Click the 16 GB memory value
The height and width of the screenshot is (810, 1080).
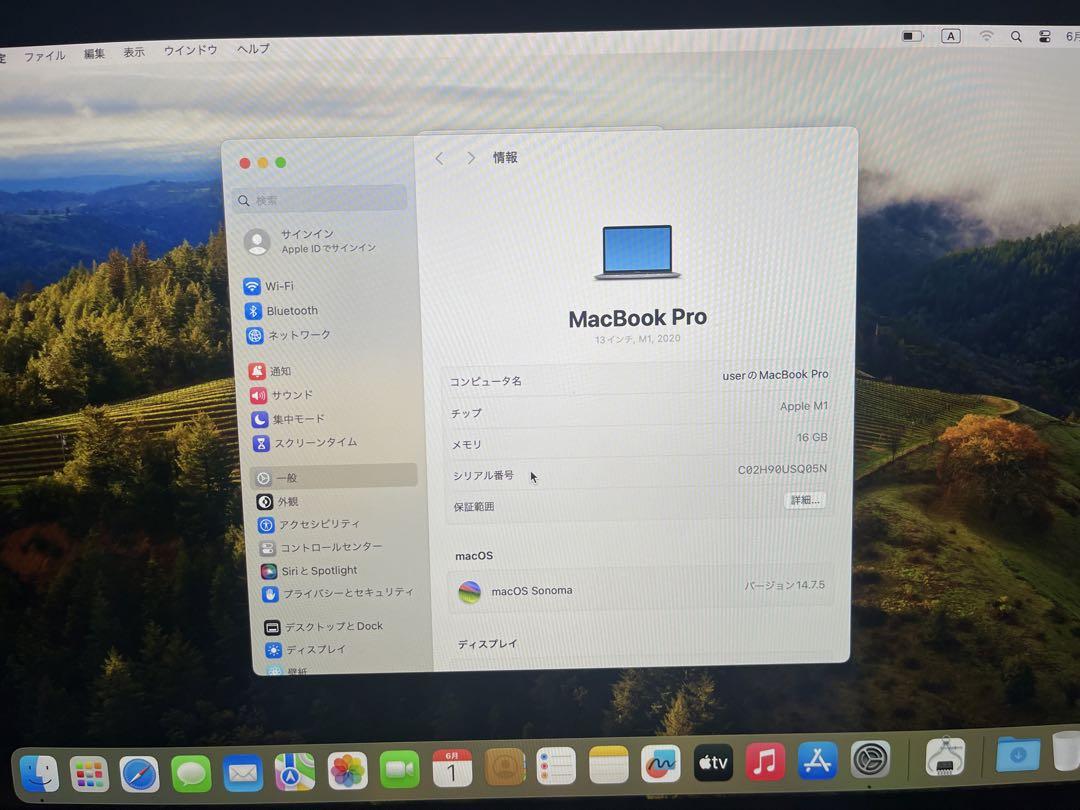pyautogui.click(x=812, y=437)
